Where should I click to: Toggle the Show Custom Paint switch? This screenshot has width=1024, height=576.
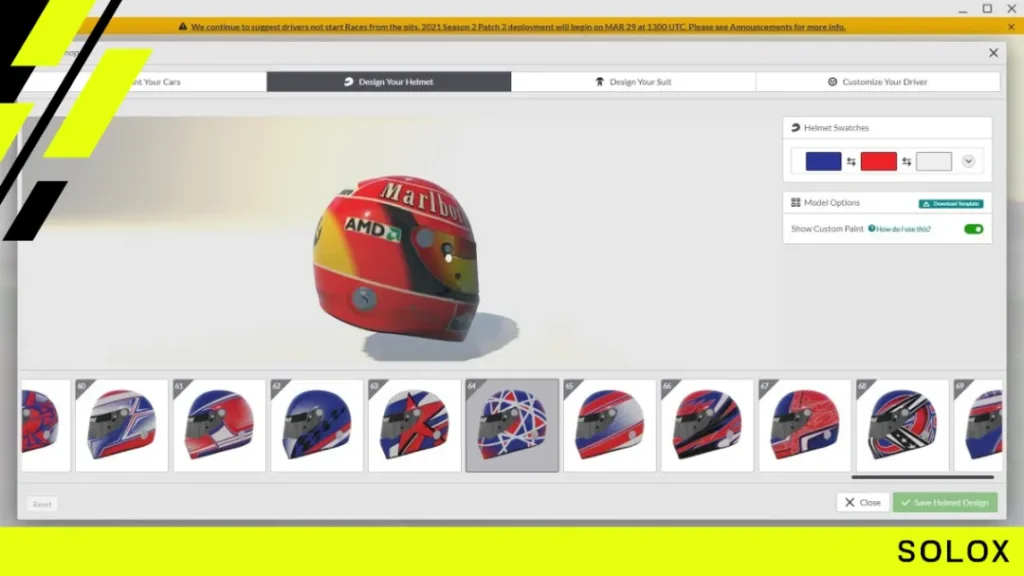pyautogui.click(x=973, y=229)
